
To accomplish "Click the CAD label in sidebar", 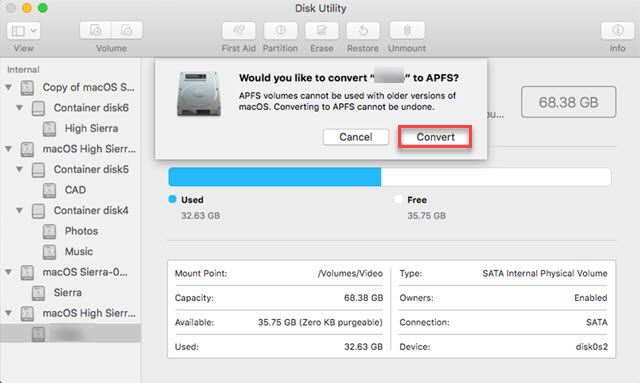I will pos(75,190).
